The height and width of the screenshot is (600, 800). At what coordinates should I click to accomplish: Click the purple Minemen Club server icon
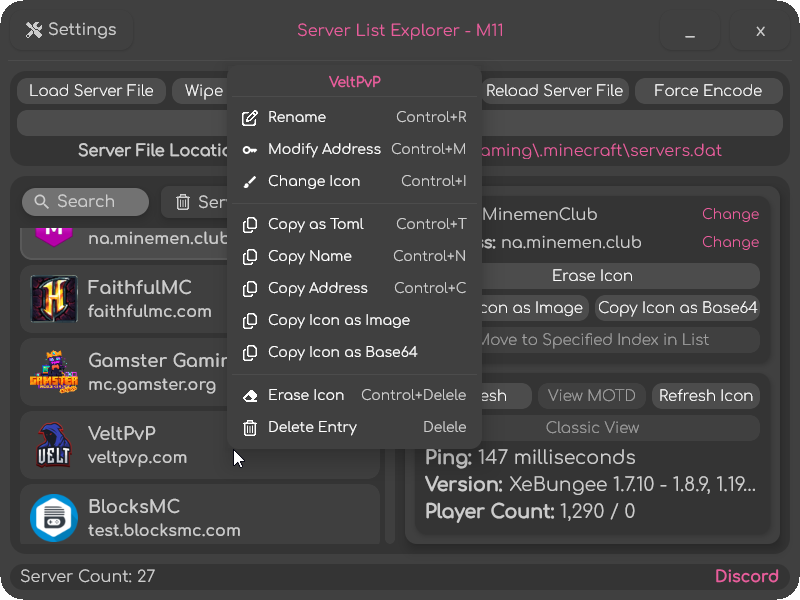(54, 238)
